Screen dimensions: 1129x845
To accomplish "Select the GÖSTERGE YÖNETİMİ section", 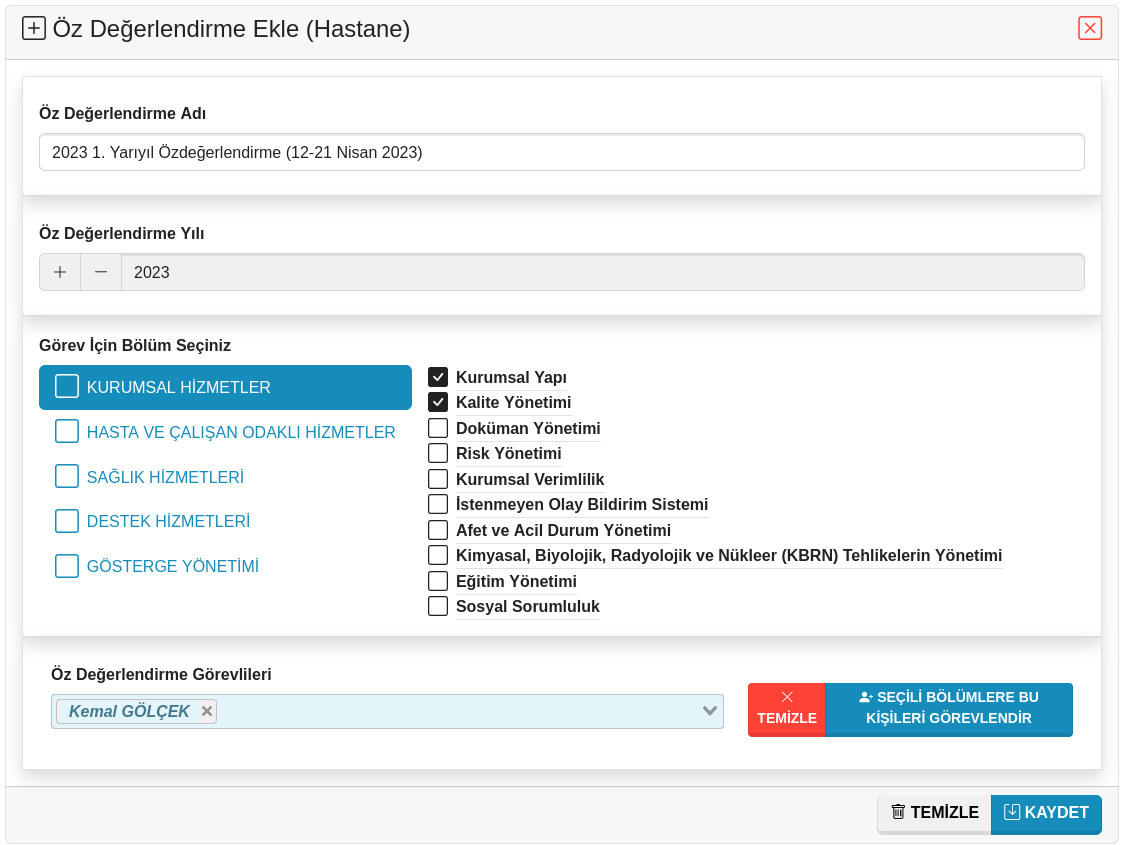I will (172, 566).
